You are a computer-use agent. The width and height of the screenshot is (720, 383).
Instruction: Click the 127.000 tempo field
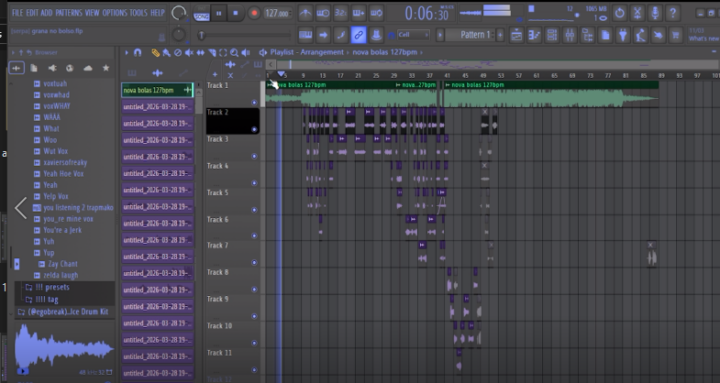coord(277,13)
